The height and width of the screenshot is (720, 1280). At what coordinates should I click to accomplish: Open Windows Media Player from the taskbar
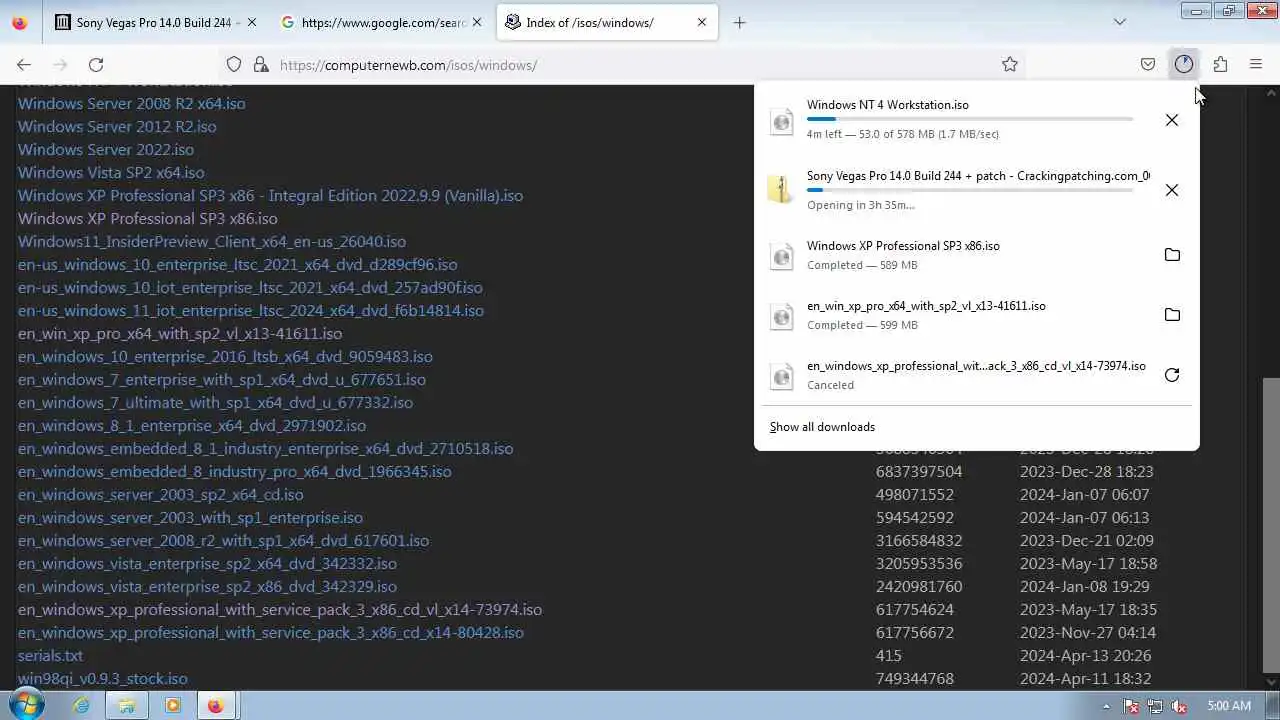click(173, 705)
